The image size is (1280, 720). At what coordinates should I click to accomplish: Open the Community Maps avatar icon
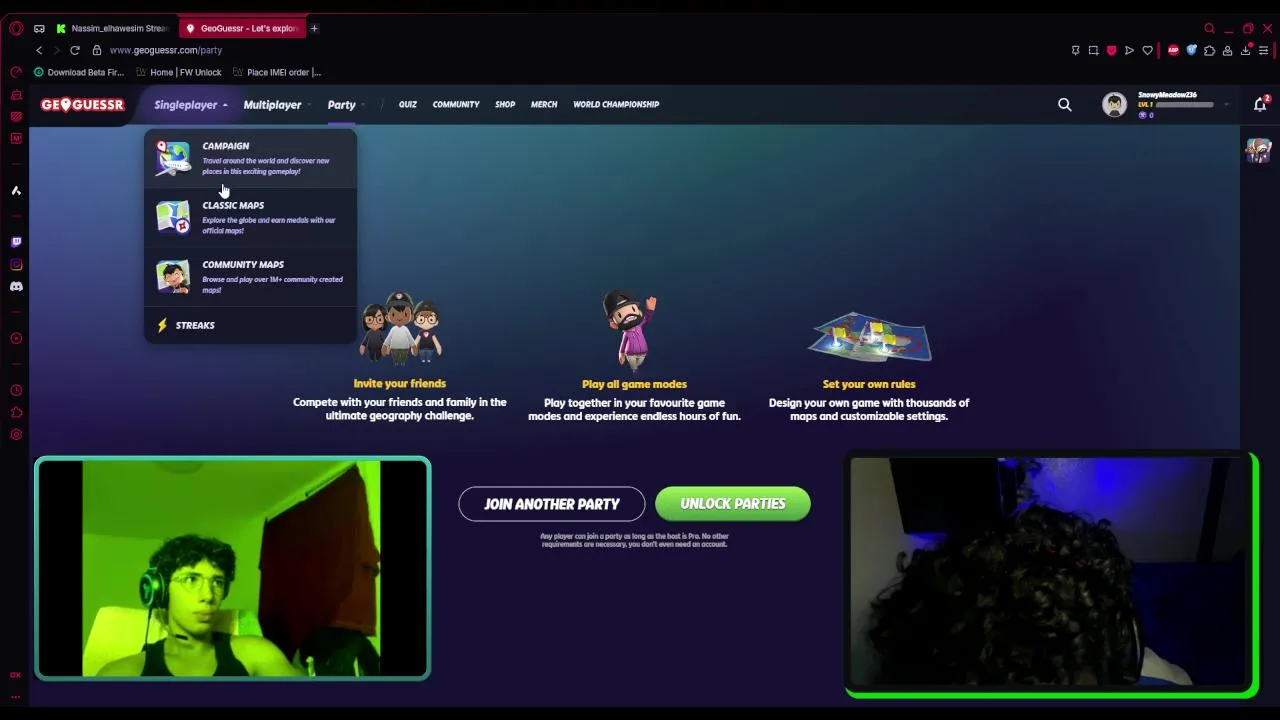(x=172, y=277)
